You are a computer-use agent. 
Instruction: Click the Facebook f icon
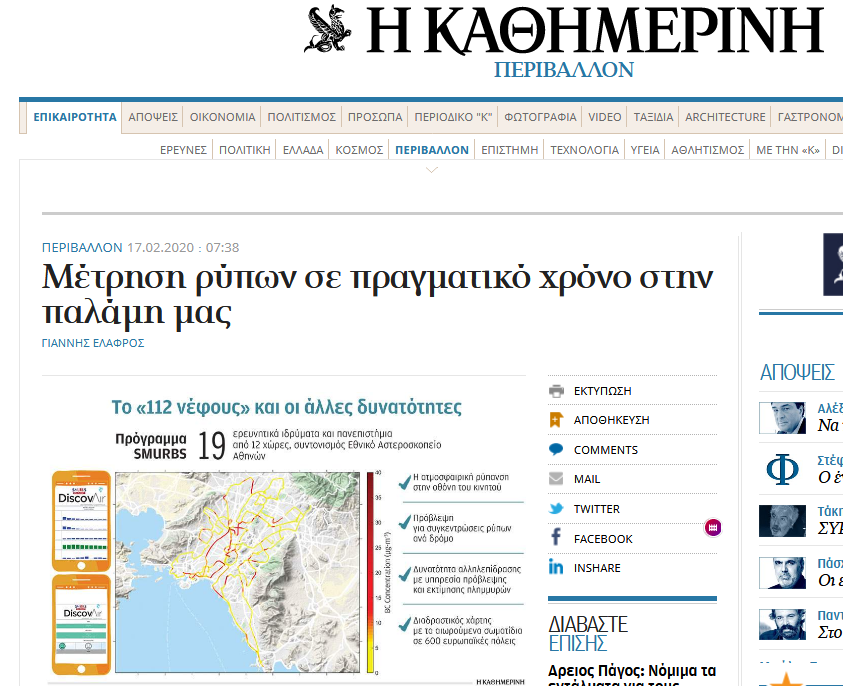556,537
